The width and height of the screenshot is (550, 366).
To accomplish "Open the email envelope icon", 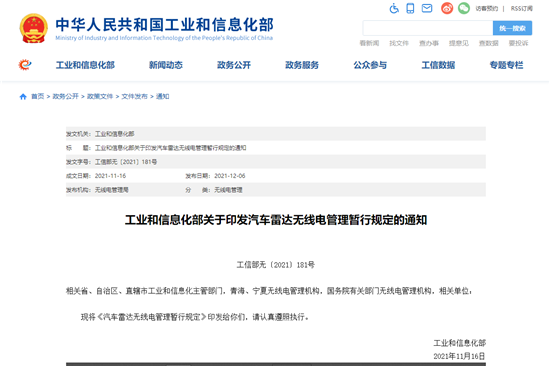I will [x=427, y=8].
